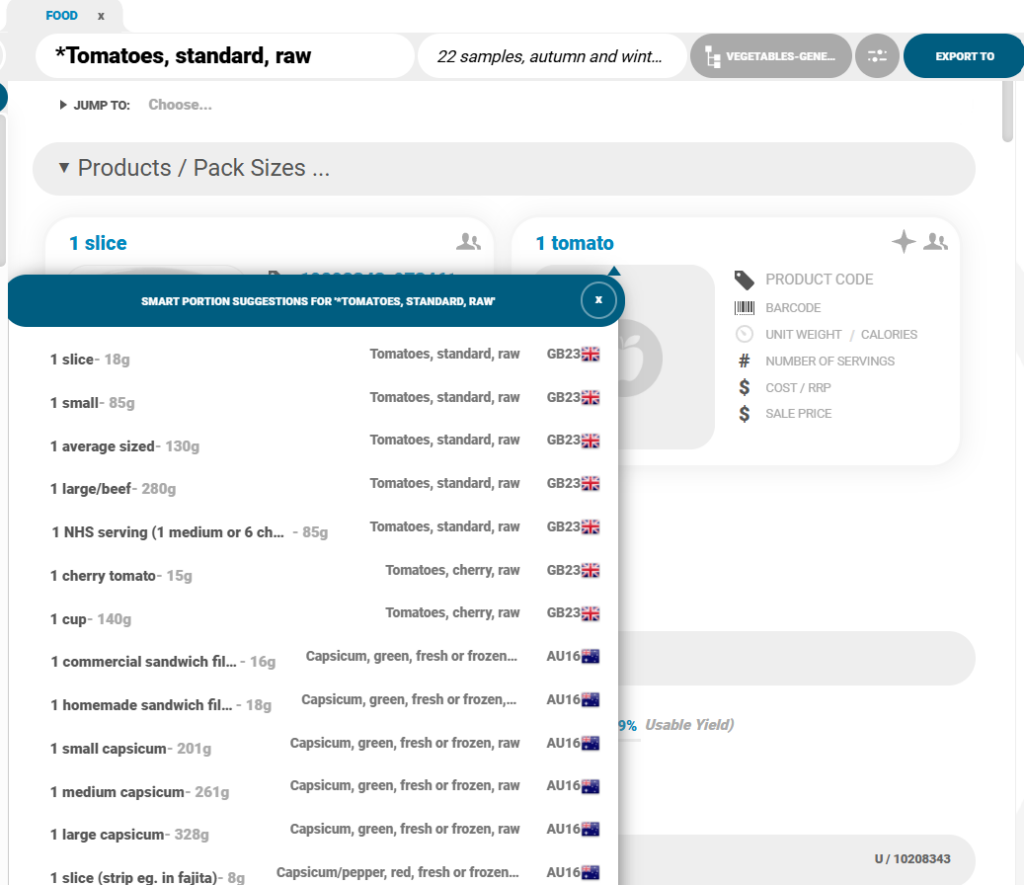Click the unit weight clock icon

(x=744, y=335)
